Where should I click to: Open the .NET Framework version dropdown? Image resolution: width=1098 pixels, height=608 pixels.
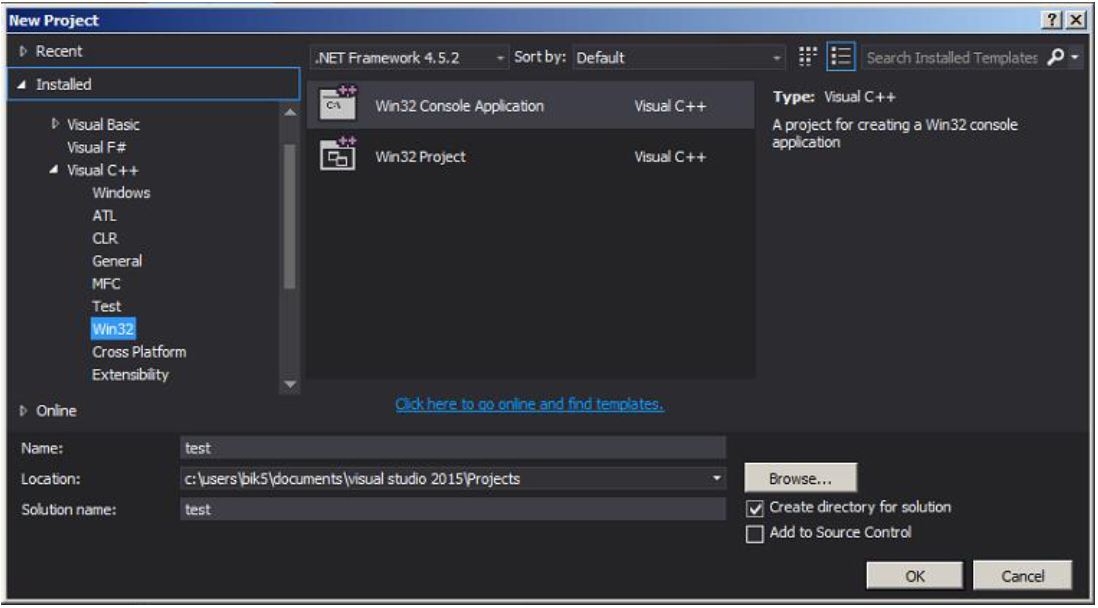pos(410,57)
